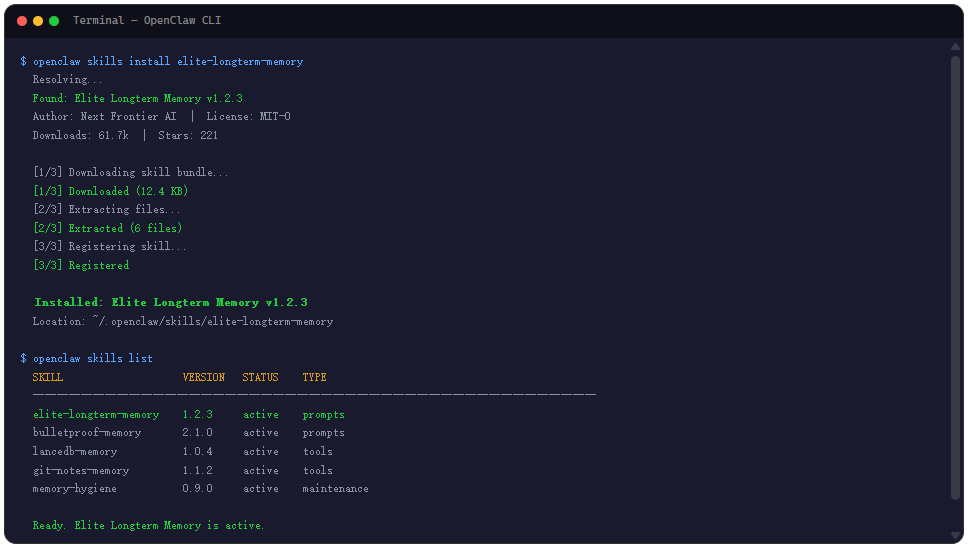Click 'Author: Next Frontier AI' text
The height and width of the screenshot is (546, 968).
point(104,117)
